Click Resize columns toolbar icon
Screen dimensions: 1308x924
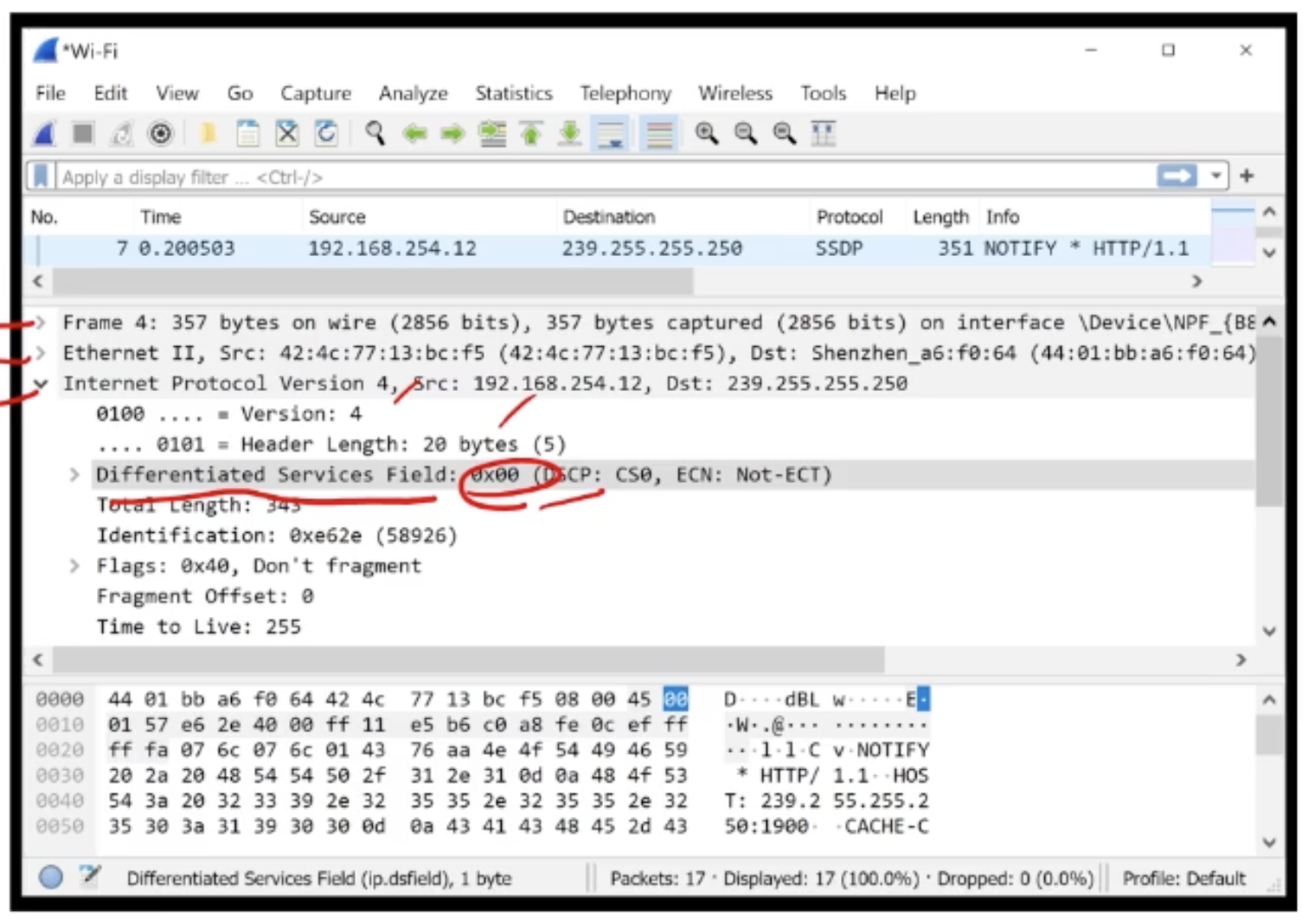point(823,133)
